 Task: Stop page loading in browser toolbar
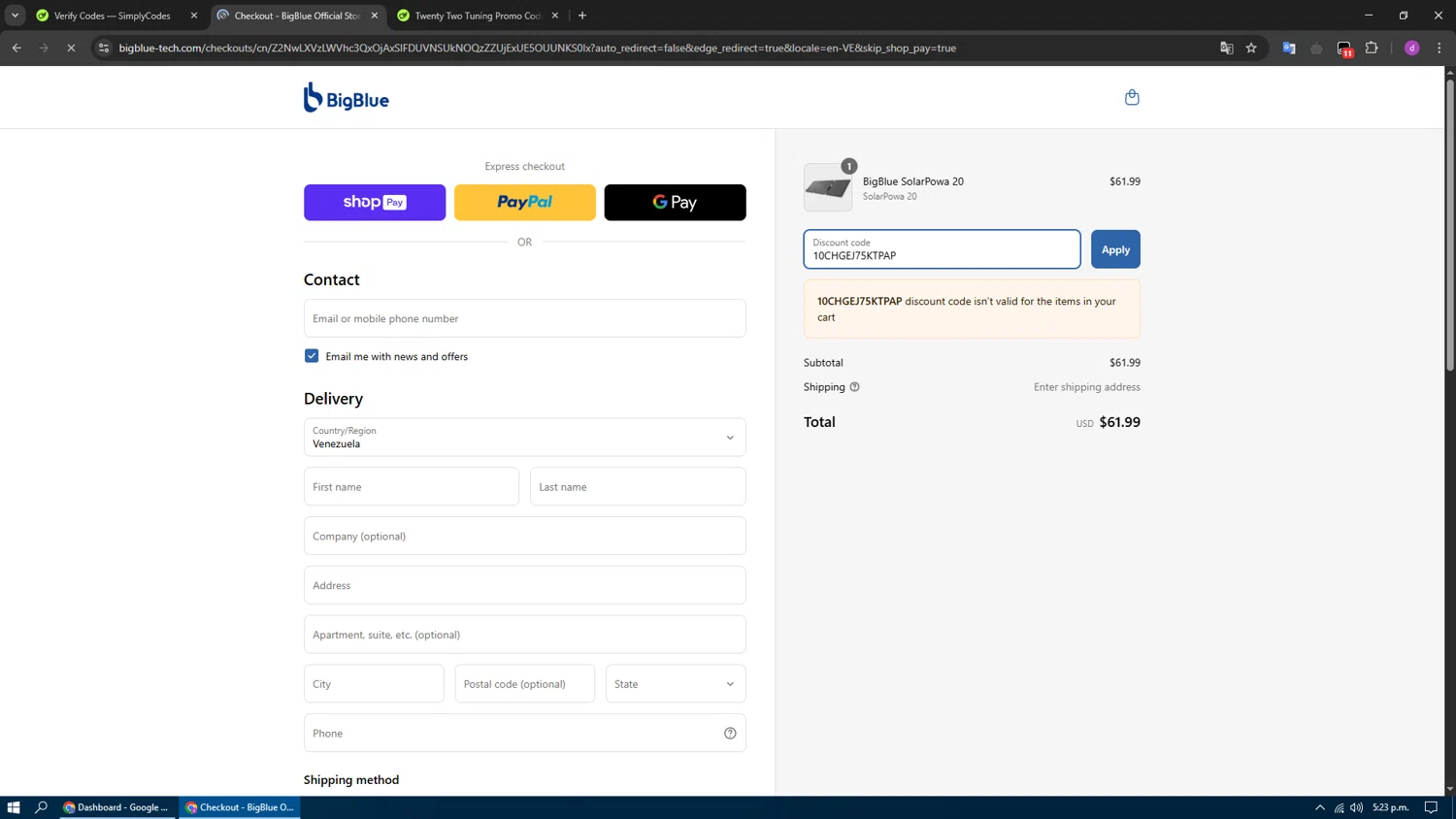71,48
